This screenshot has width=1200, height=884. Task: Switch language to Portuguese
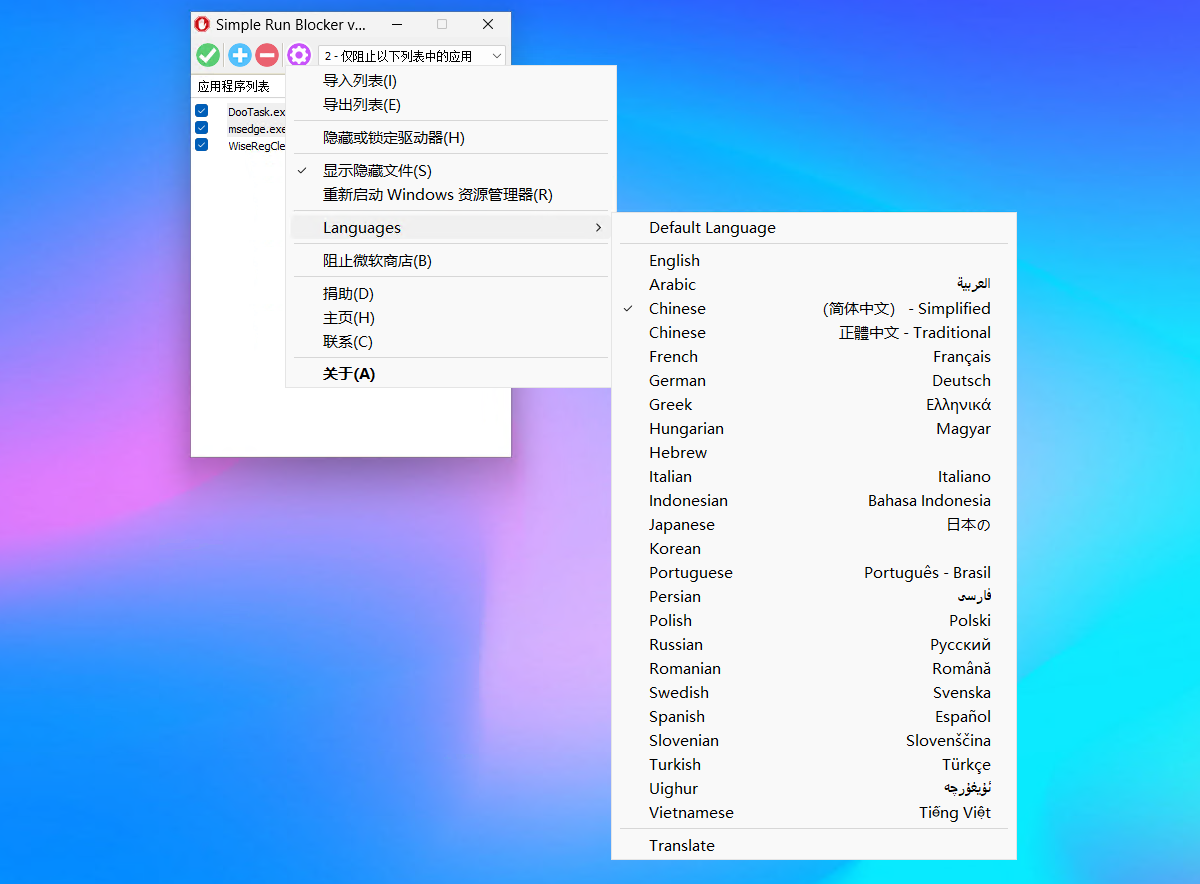(x=814, y=573)
